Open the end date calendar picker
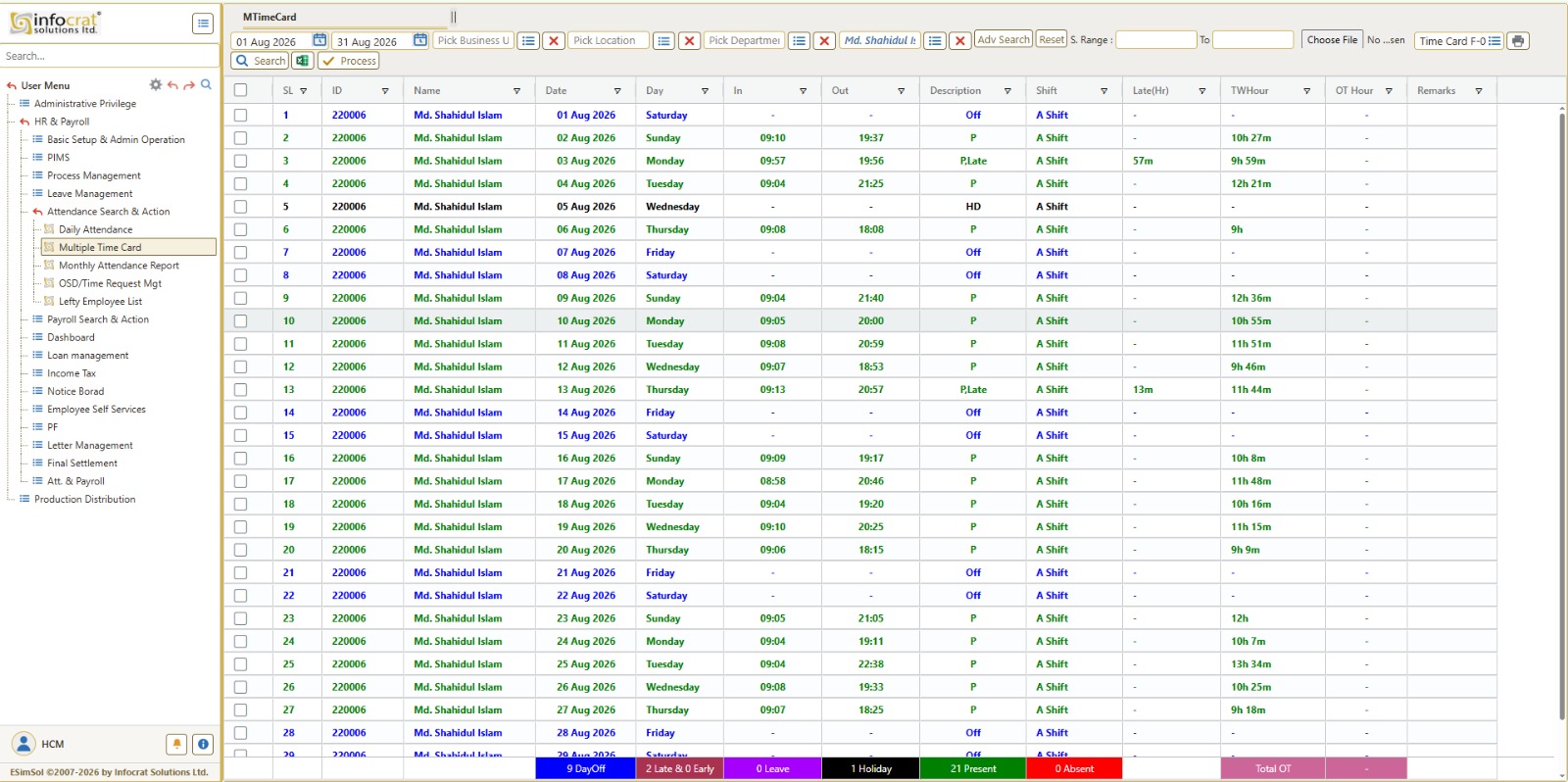The height and width of the screenshot is (782, 1568). [420, 40]
